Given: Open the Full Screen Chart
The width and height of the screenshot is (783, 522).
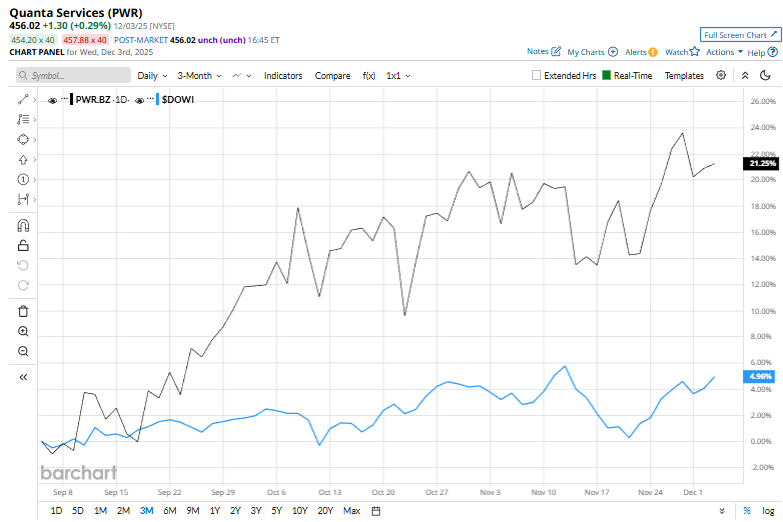Looking at the screenshot, I should (740, 35).
